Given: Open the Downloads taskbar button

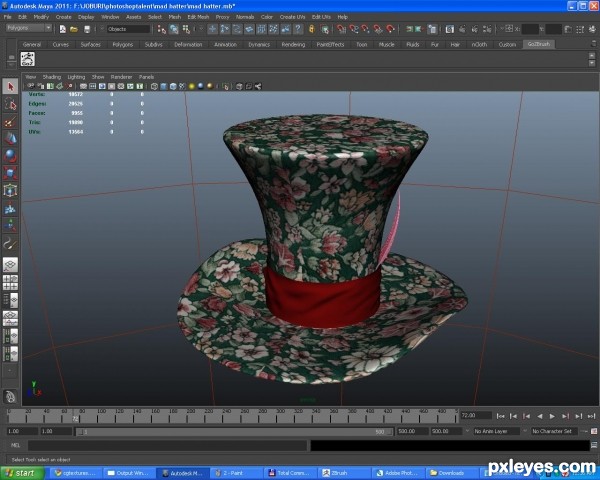Looking at the screenshot, I should [x=452, y=473].
